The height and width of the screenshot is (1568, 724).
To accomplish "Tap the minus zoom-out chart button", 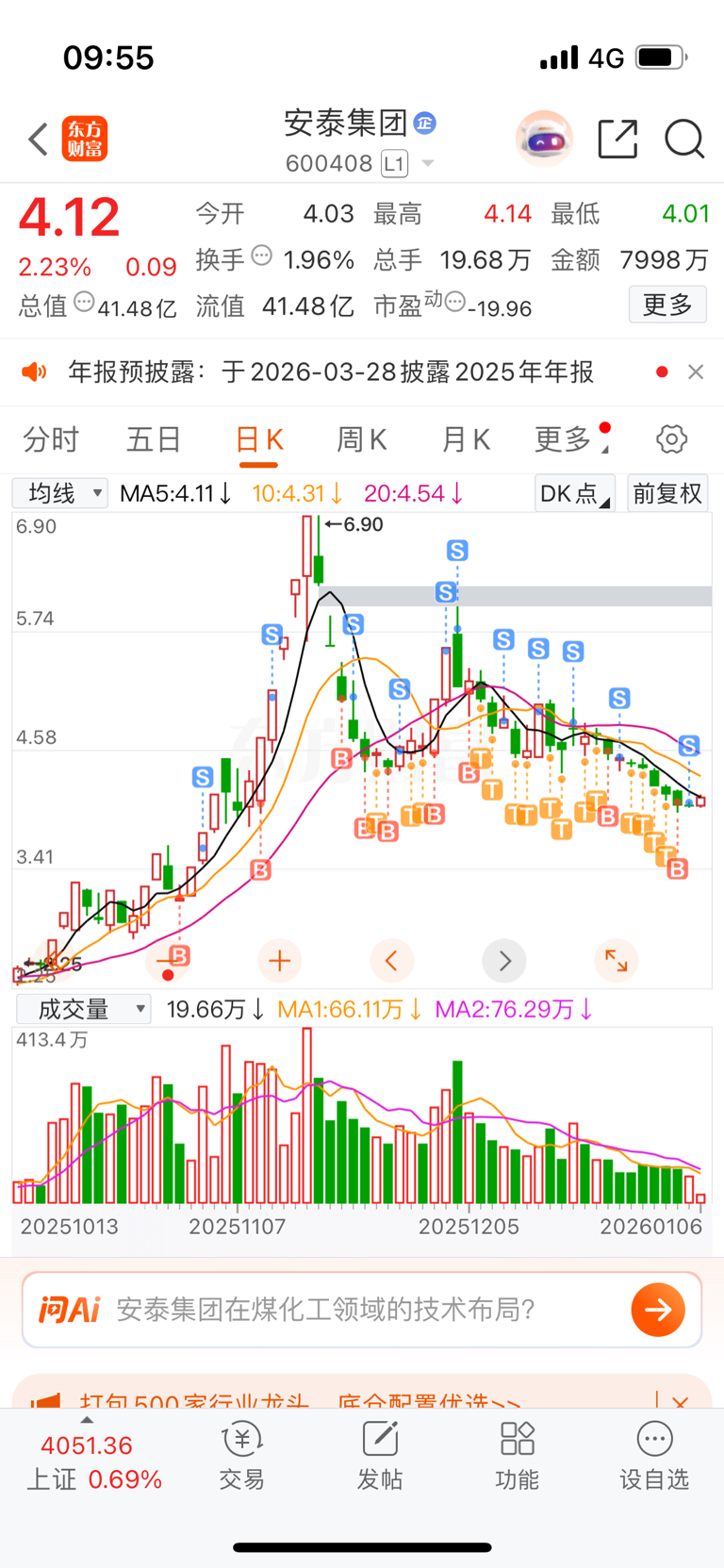I will tap(168, 961).
